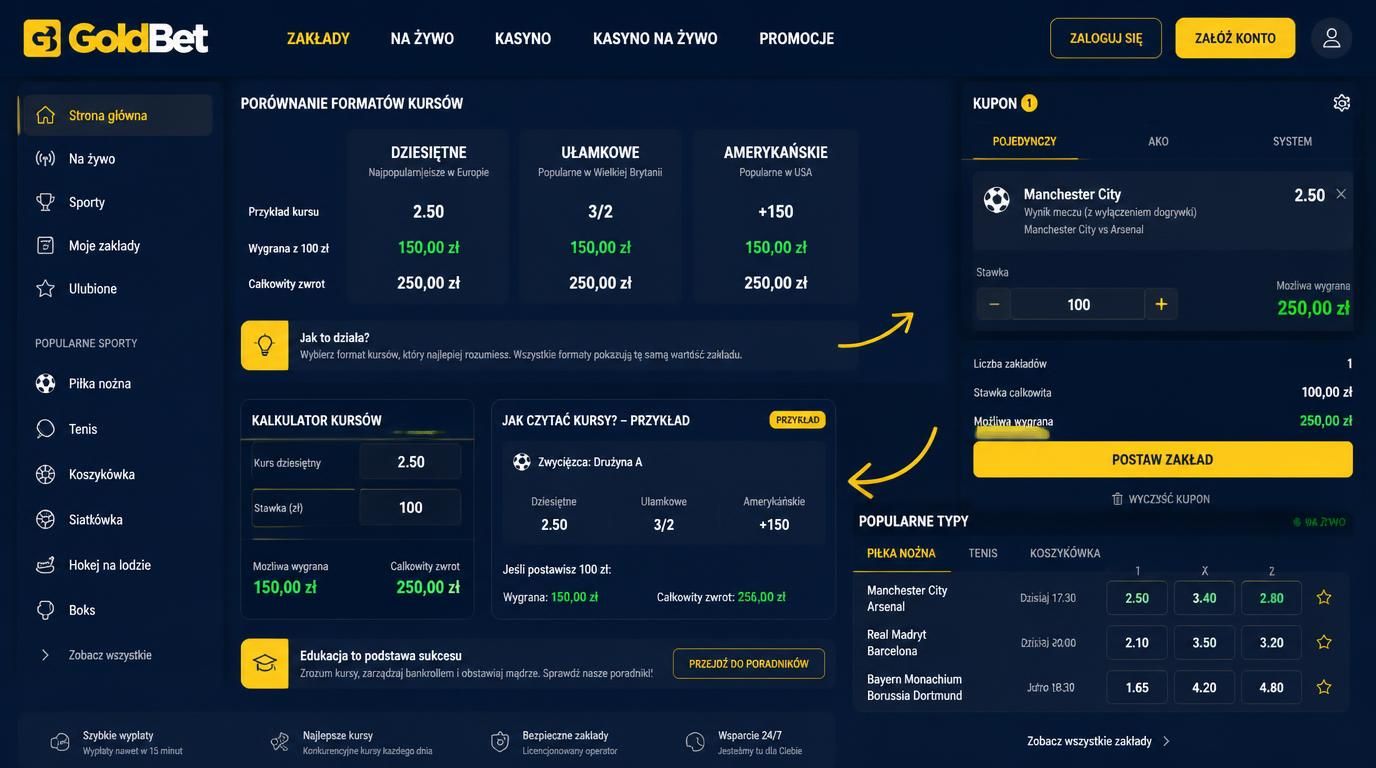Open the Promocje menu item
Image resolution: width=1376 pixels, height=768 pixels.
(796, 38)
